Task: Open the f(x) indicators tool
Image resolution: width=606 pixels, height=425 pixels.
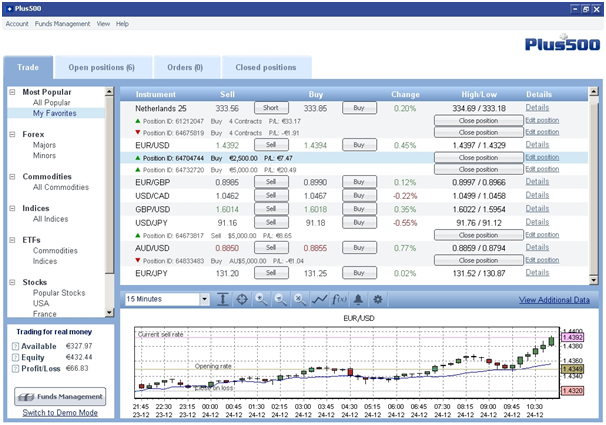Action: pyautogui.click(x=339, y=299)
